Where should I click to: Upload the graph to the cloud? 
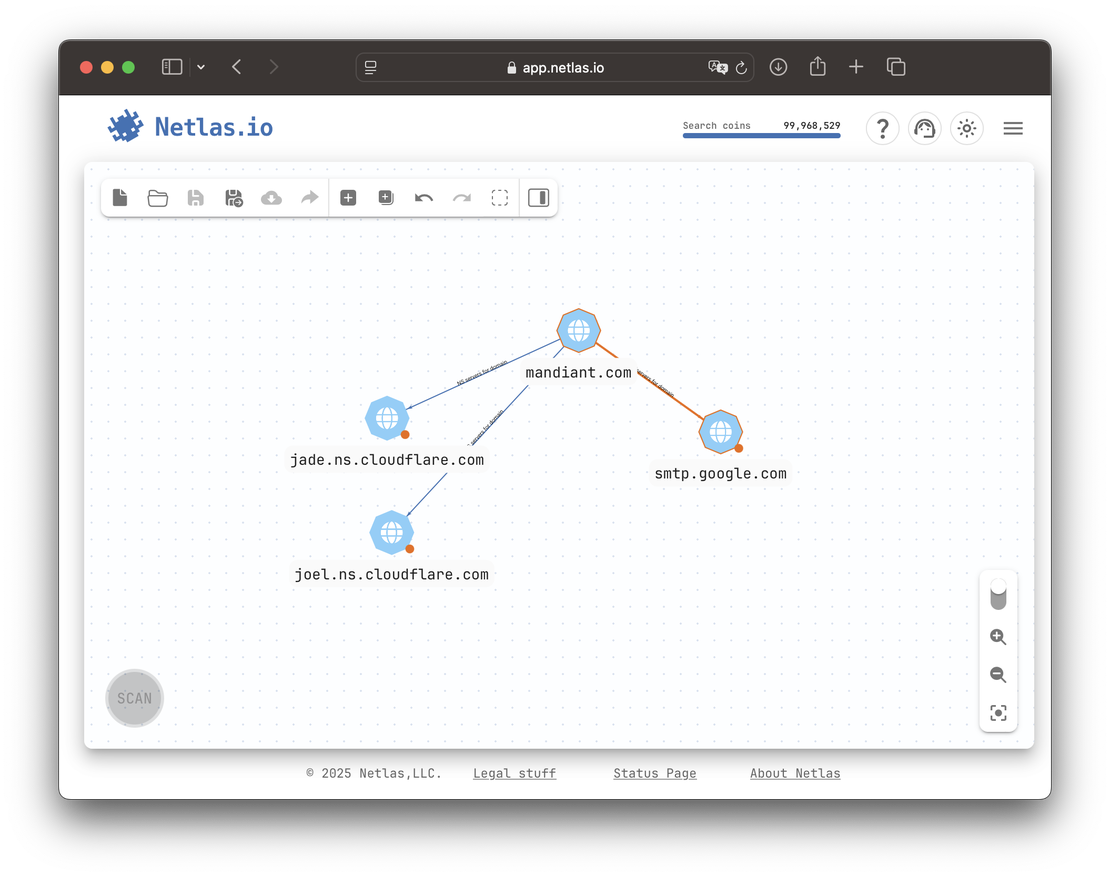click(271, 197)
